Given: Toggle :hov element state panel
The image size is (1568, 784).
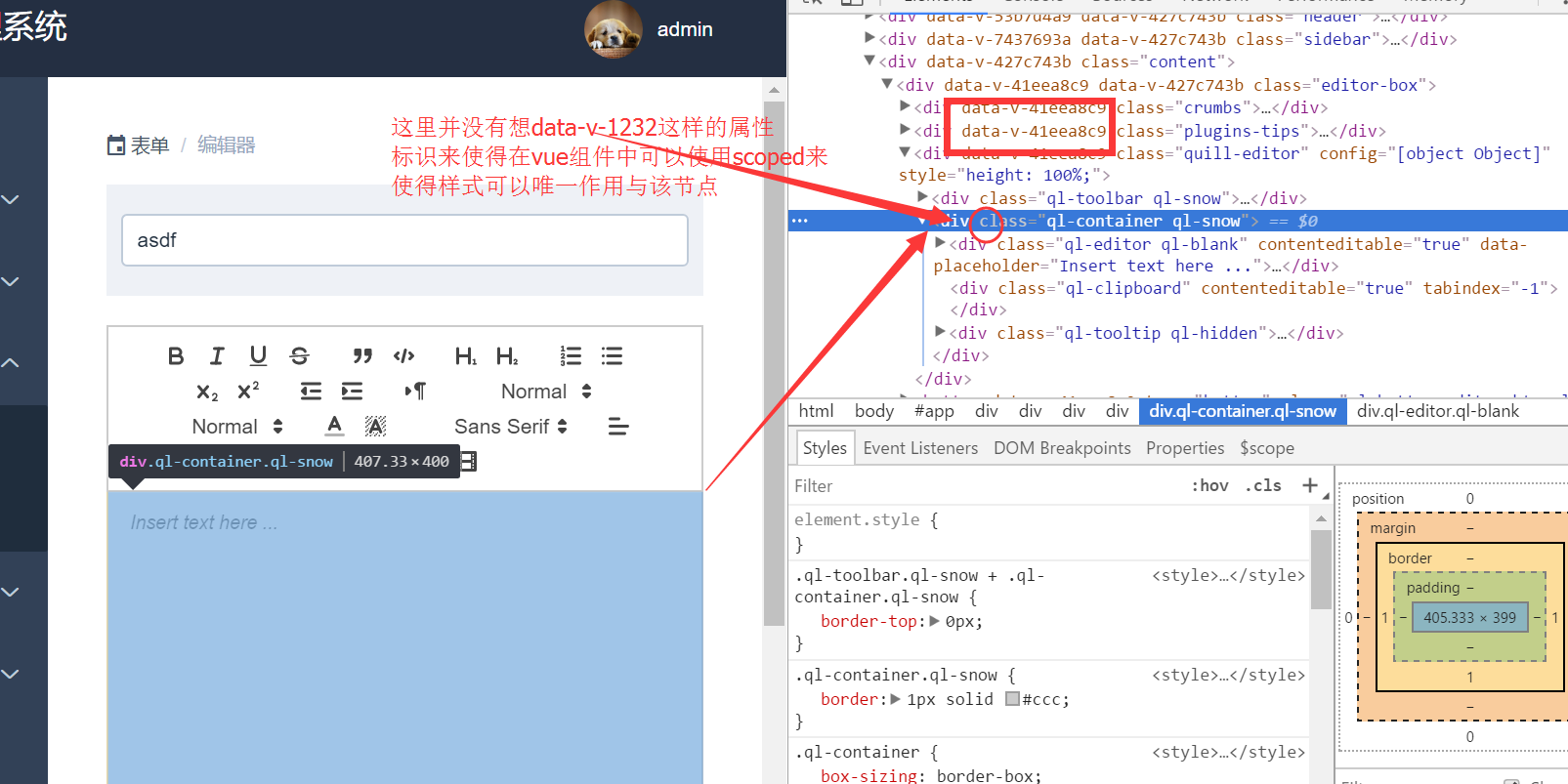Looking at the screenshot, I should (1210, 485).
